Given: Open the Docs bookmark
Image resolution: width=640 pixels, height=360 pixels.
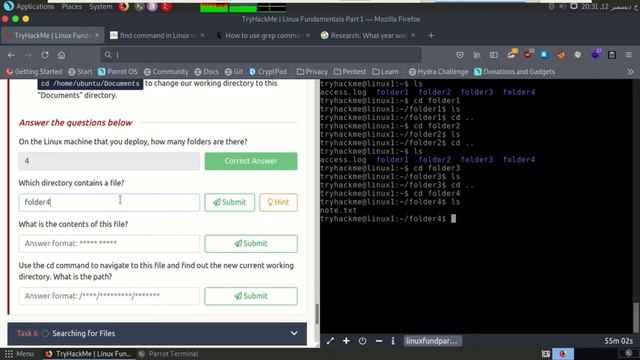Looking at the screenshot, I should coord(207,72).
